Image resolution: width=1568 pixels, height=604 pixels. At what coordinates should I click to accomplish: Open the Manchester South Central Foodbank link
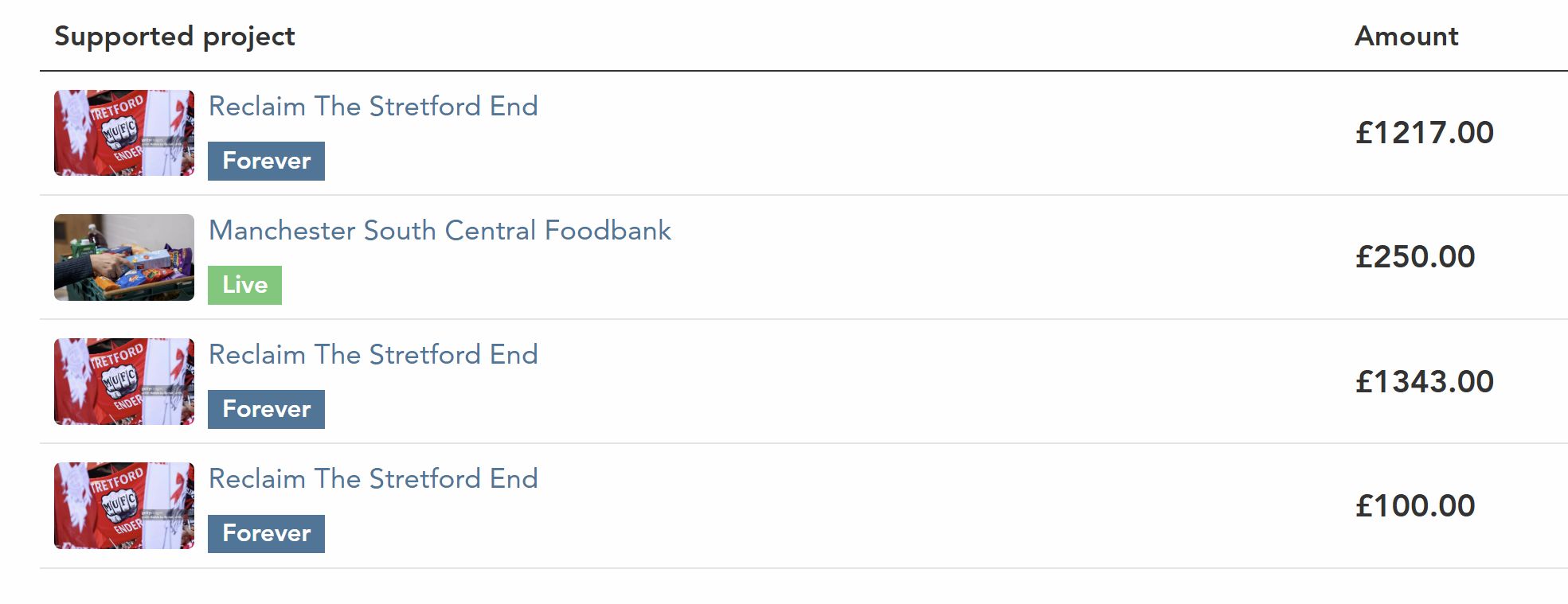click(440, 231)
